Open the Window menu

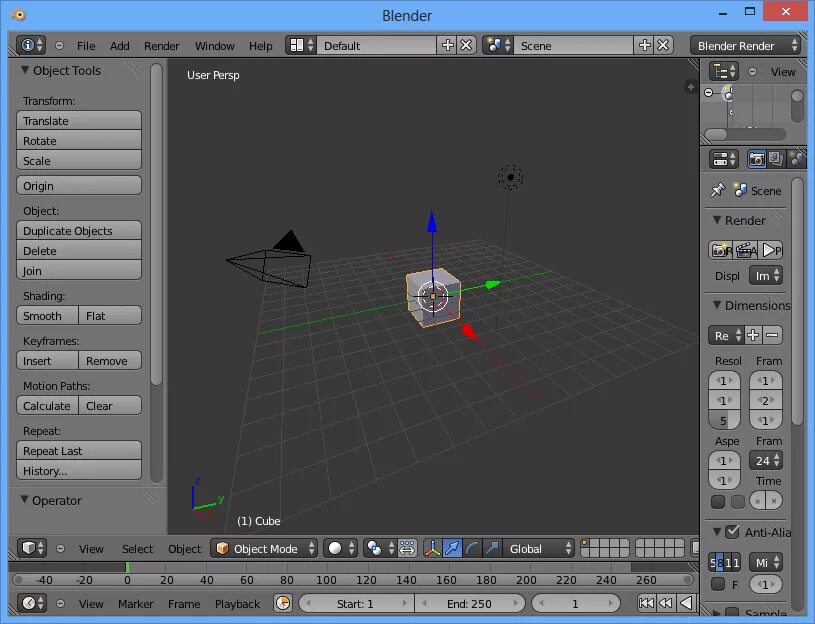coord(215,46)
